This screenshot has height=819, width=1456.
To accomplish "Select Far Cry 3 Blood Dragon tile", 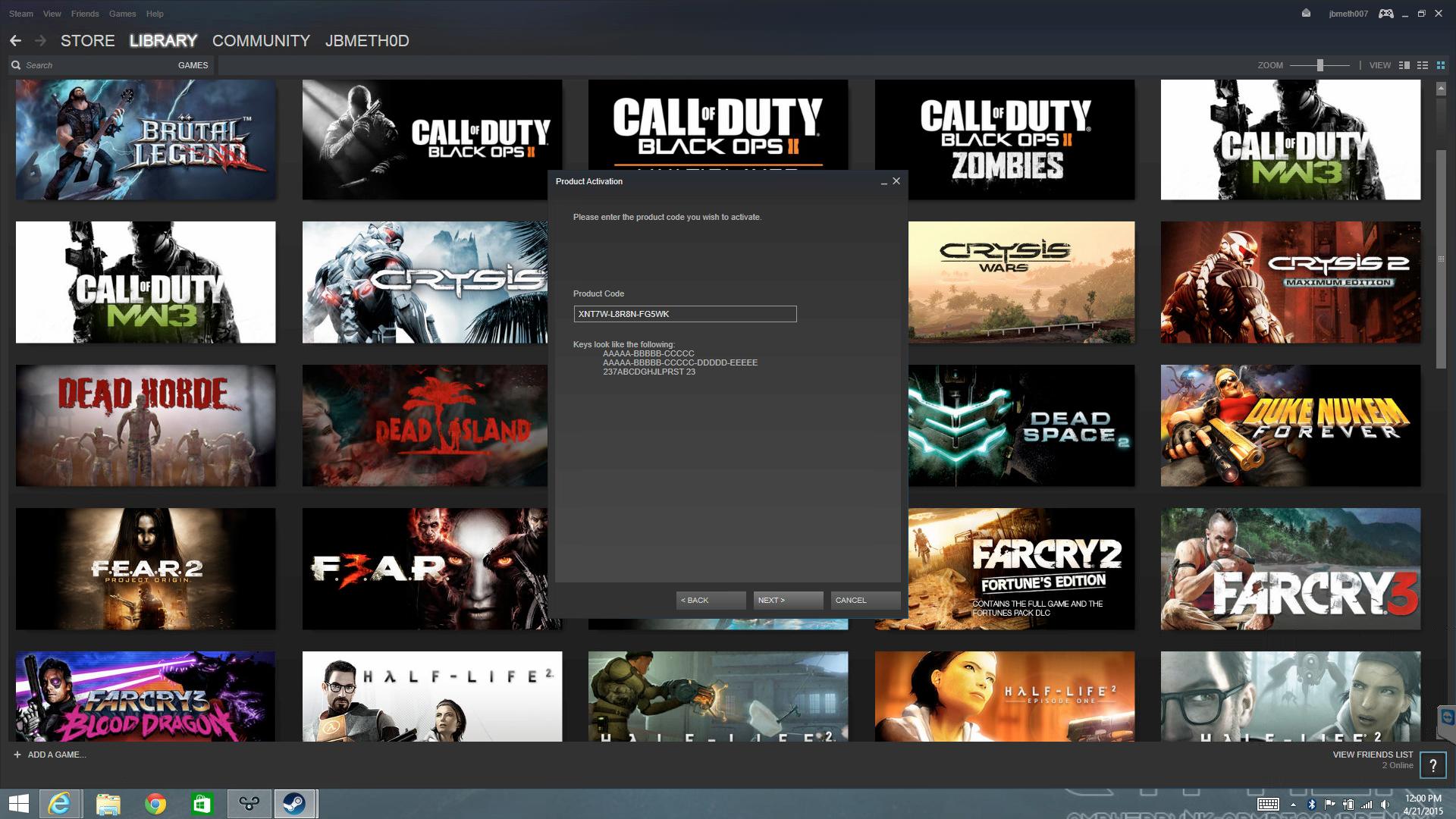I will 146,696.
